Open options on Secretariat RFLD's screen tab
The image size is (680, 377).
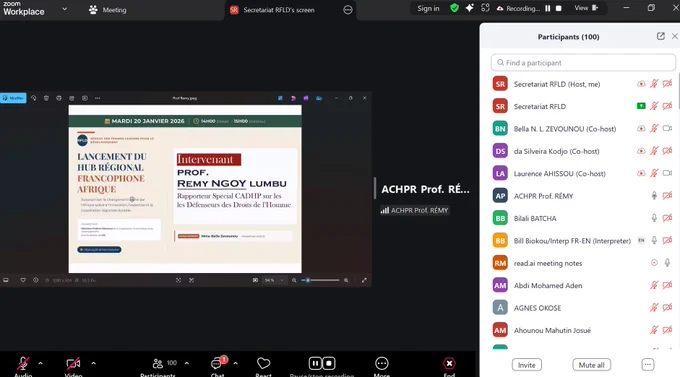point(348,10)
